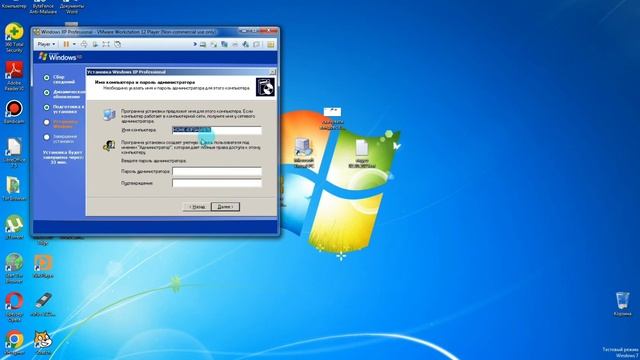
Task: Open the USB drive desktop shortcut
Action: click(43, 304)
